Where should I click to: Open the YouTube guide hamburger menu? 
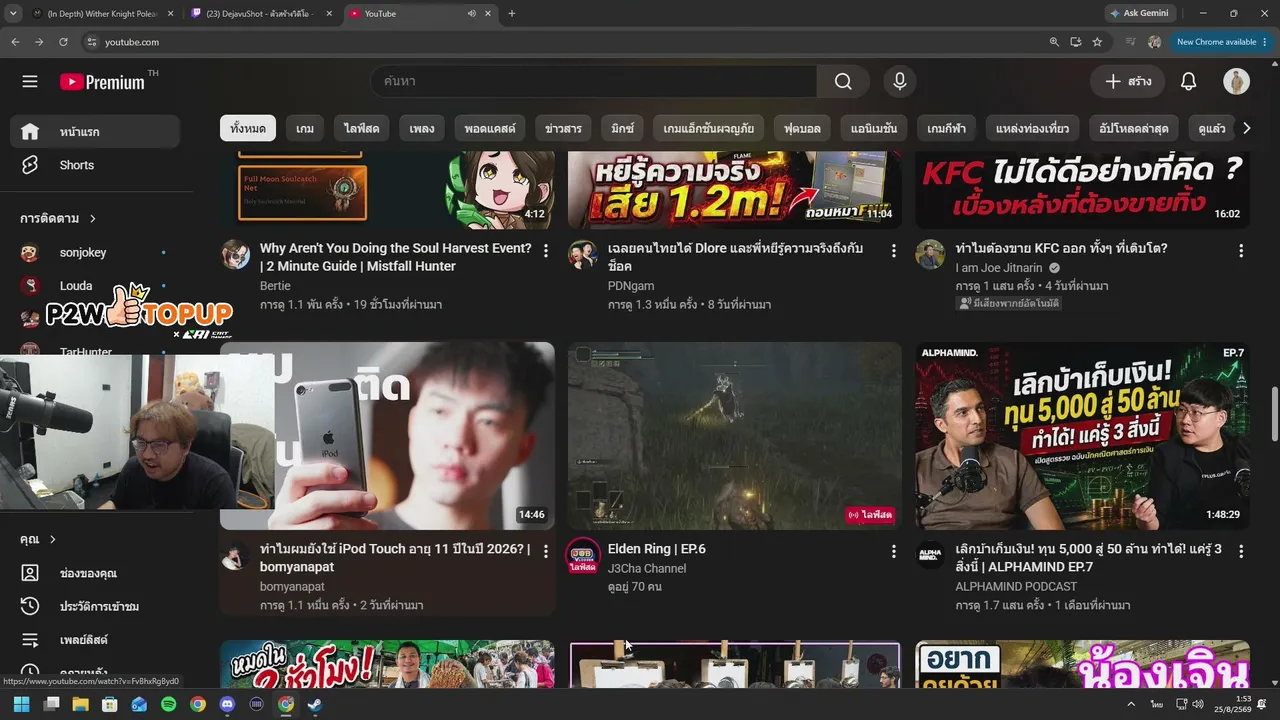tap(30, 82)
